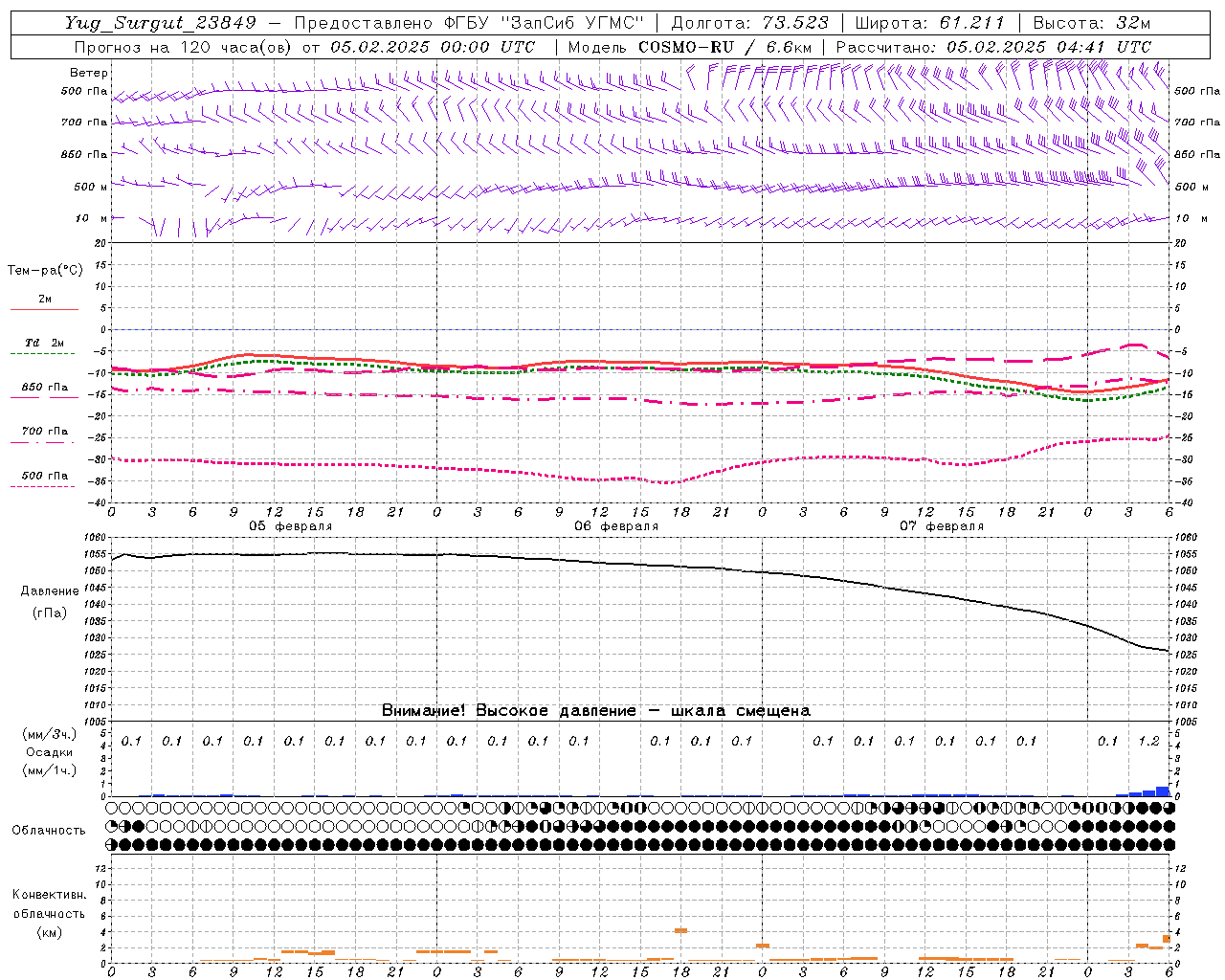1225x980 pixels.
Task: Click the Облачность cloud cover label
Action: pos(49,831)
